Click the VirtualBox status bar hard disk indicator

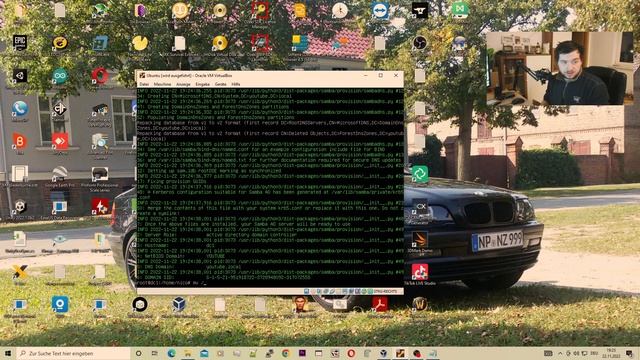(x=307, y=291)
